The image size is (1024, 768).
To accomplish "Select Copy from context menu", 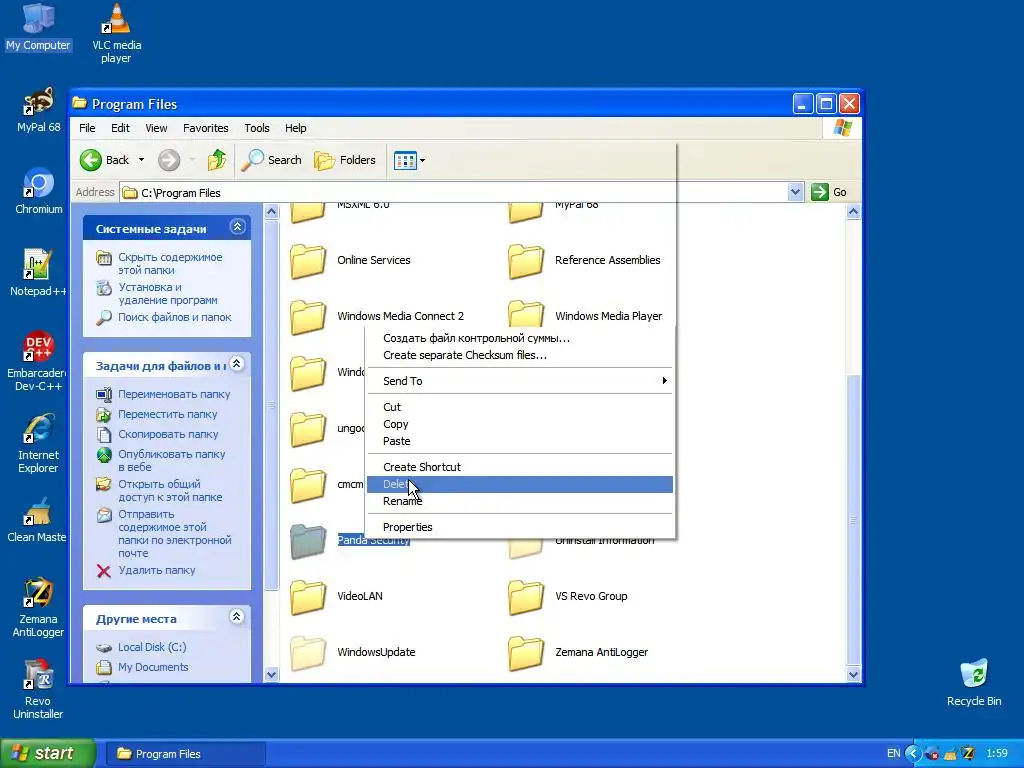I will [x=520, y=424].
